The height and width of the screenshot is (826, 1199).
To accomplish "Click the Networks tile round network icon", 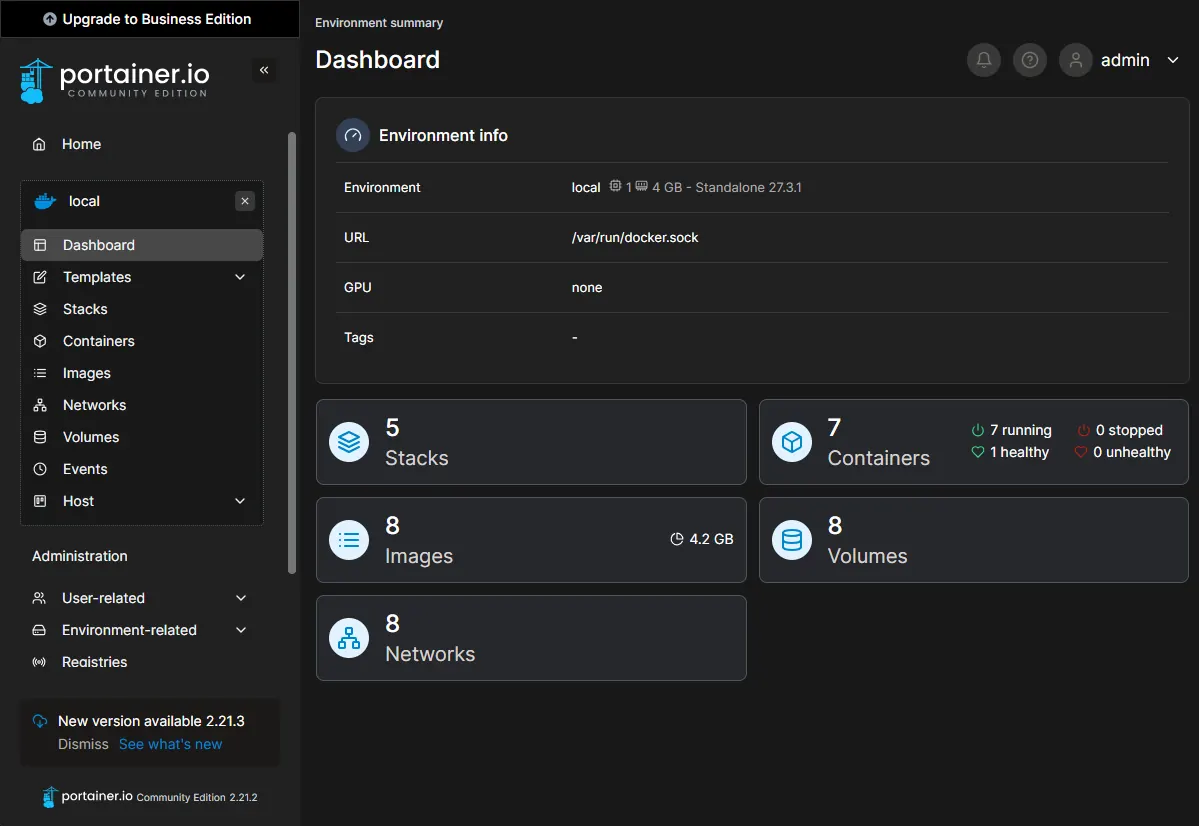I will pos(349,638).
